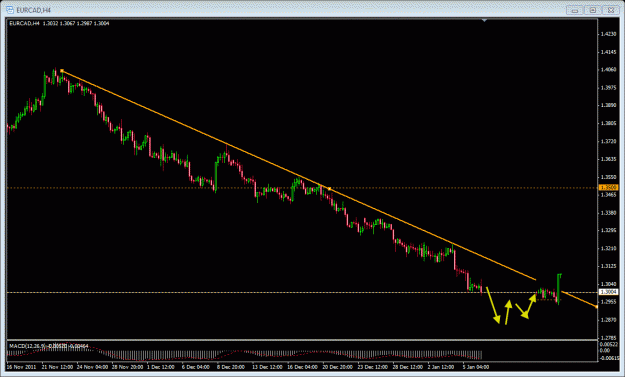
Task: Click the 1.2955 price scale label
Action: pos(608,302)
